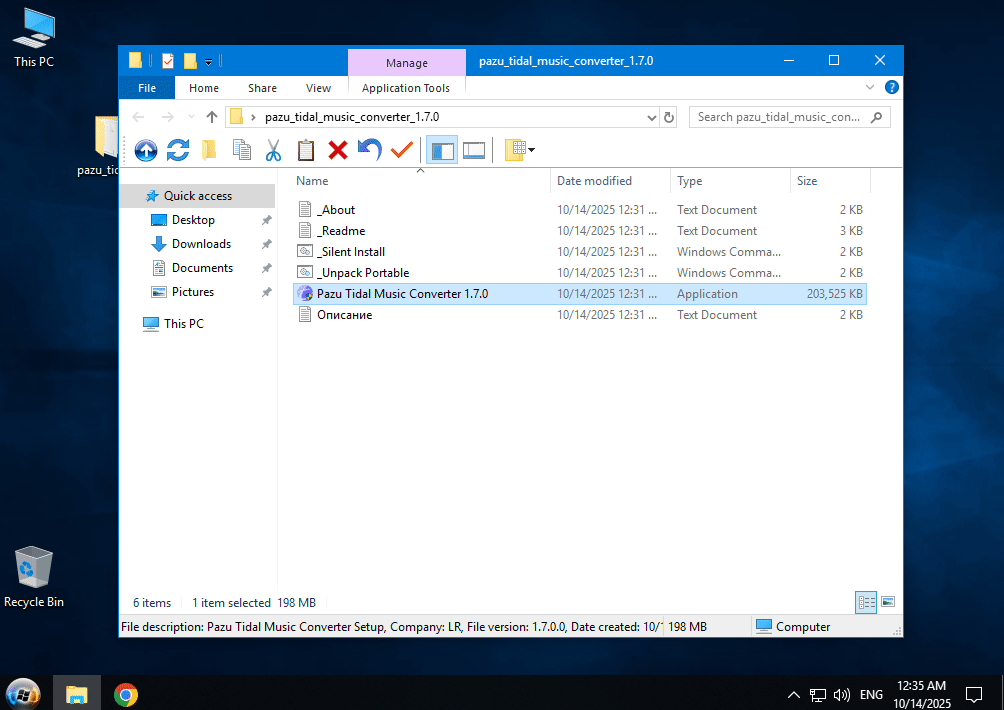Expand the address bar history dropdown

click(651, 117)
